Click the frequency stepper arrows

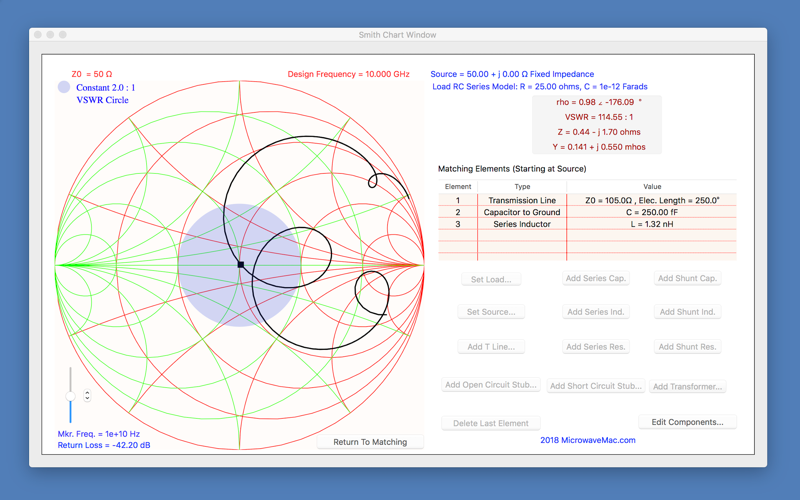click(x=87, y=396)
